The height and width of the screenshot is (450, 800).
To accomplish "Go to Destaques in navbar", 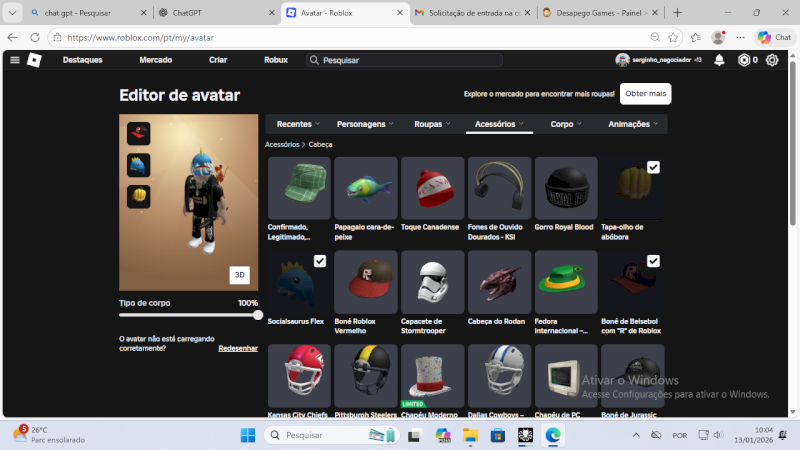I will 82,60.
